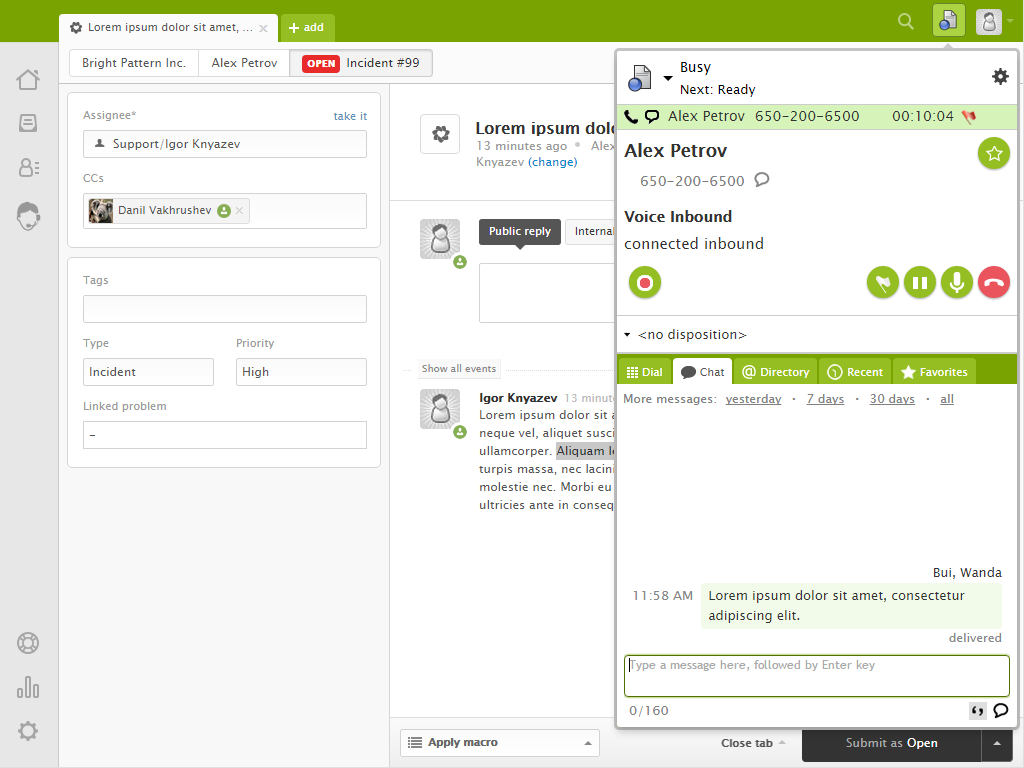Mute the microphone on the call
1024x768 pixels.
pyautogui.click(x=956, y=283)
